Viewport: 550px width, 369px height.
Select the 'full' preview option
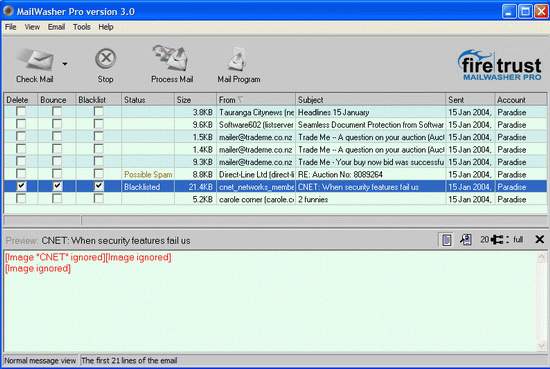(518, 240)
